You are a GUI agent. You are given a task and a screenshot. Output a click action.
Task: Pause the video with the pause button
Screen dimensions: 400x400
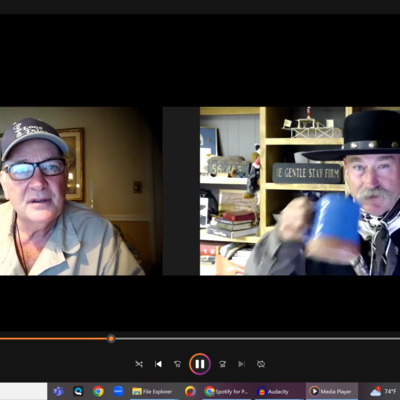pos(200,364)
